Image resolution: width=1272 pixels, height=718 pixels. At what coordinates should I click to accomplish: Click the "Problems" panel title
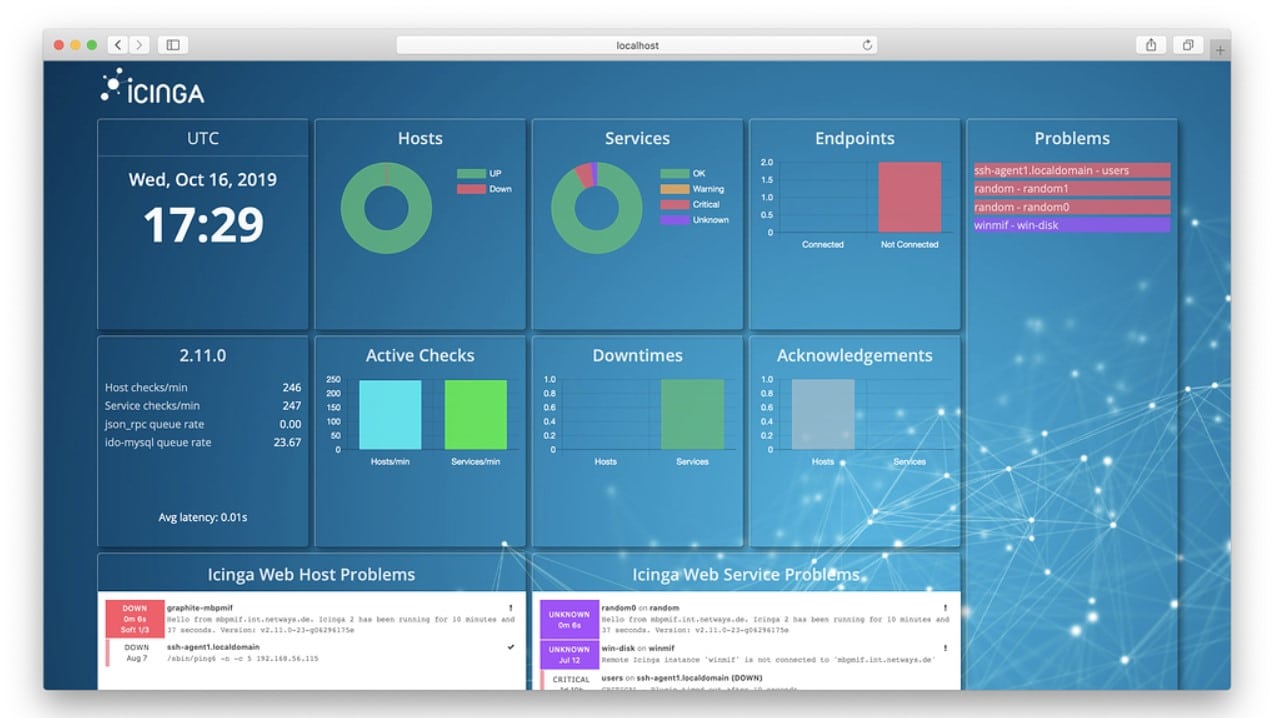[1072, 139]
